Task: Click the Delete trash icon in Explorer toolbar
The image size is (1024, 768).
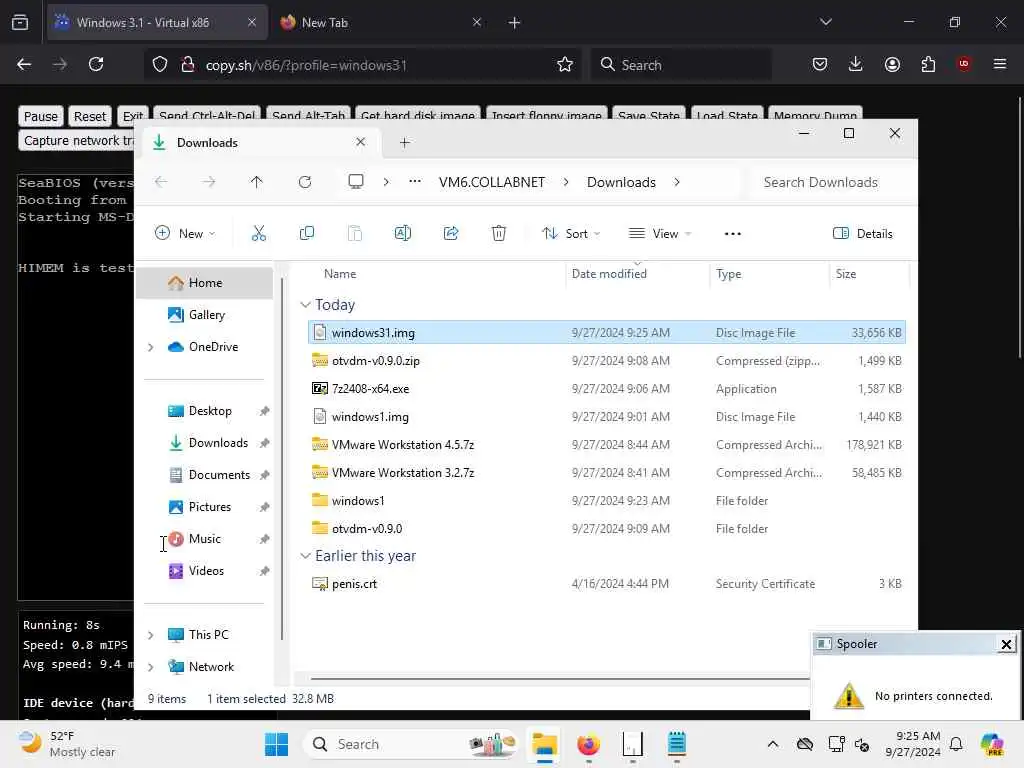Action: (x=499, y=233)
